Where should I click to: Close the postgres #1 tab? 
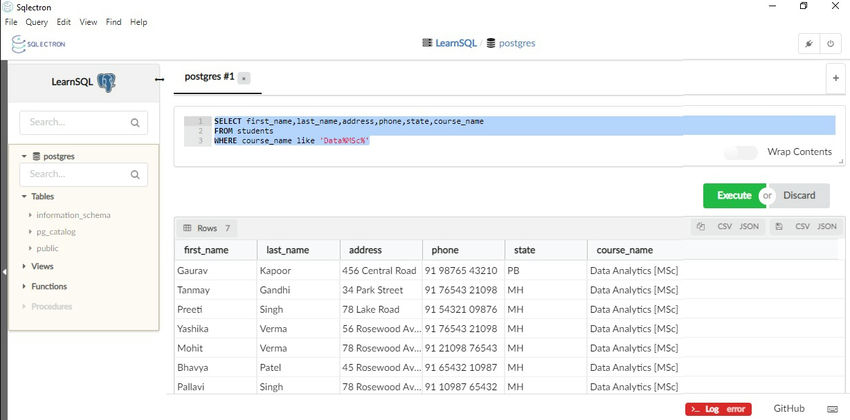[244, 78]
